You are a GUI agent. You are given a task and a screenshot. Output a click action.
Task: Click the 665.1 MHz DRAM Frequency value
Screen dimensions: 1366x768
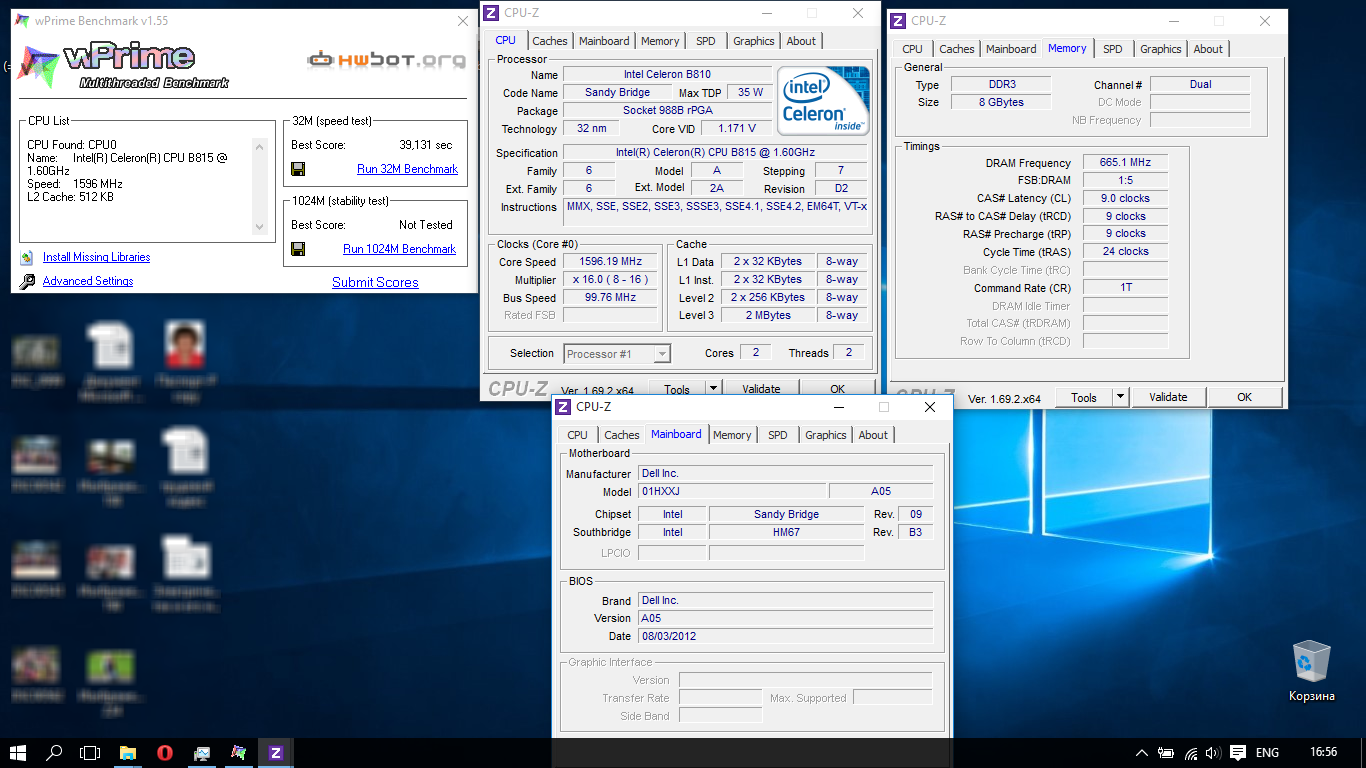pos(1125,163)
